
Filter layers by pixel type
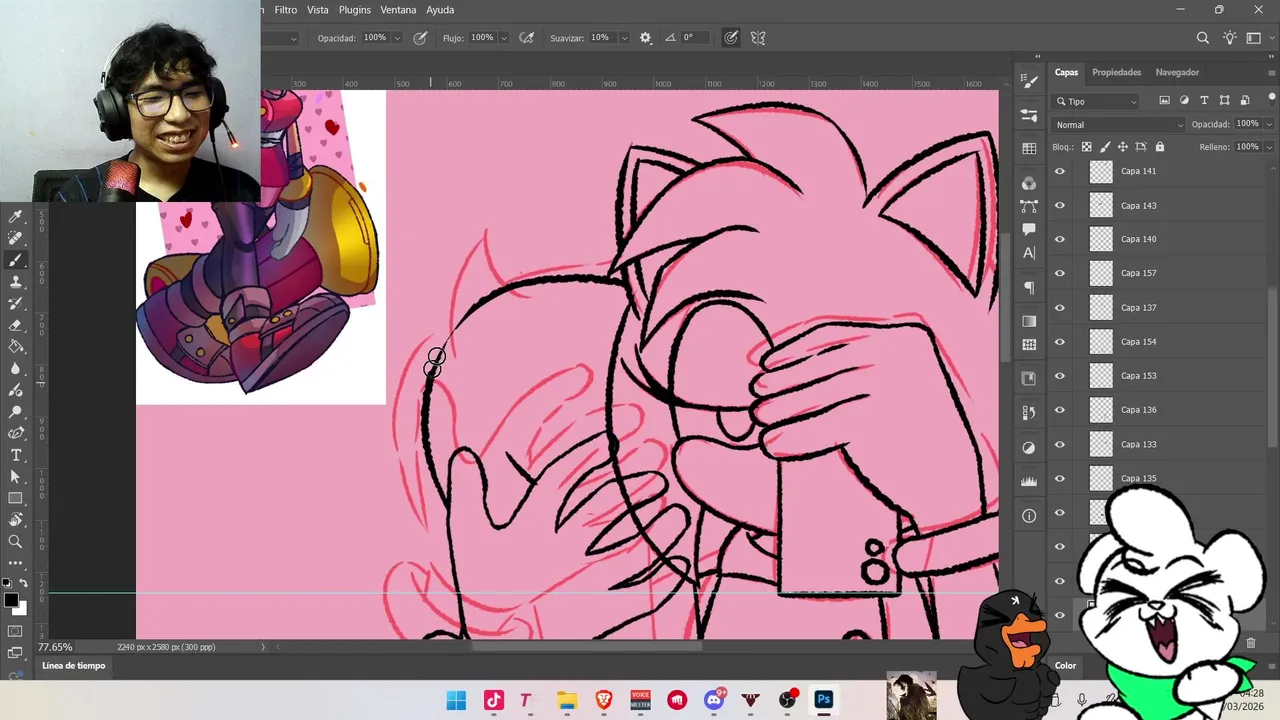[x=1164, y=101]
